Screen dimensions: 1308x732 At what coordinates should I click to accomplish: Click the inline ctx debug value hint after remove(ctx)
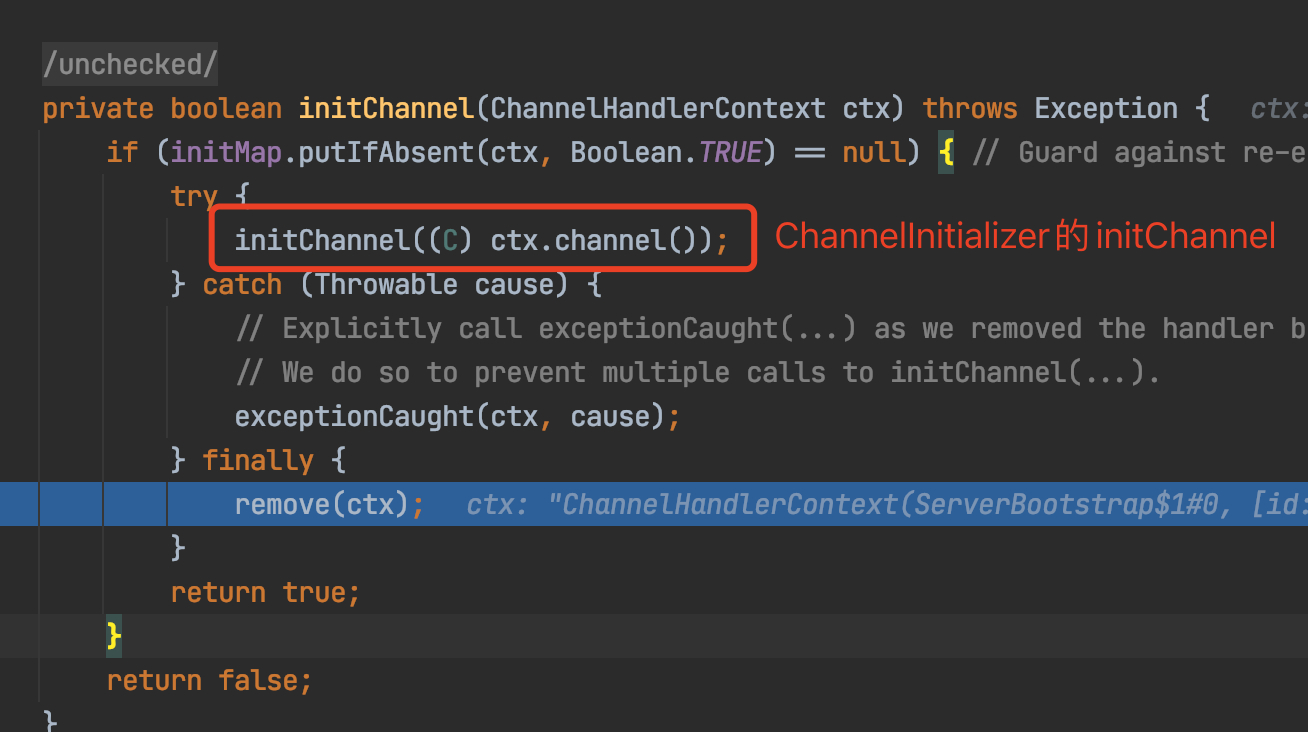pos(887,504)
